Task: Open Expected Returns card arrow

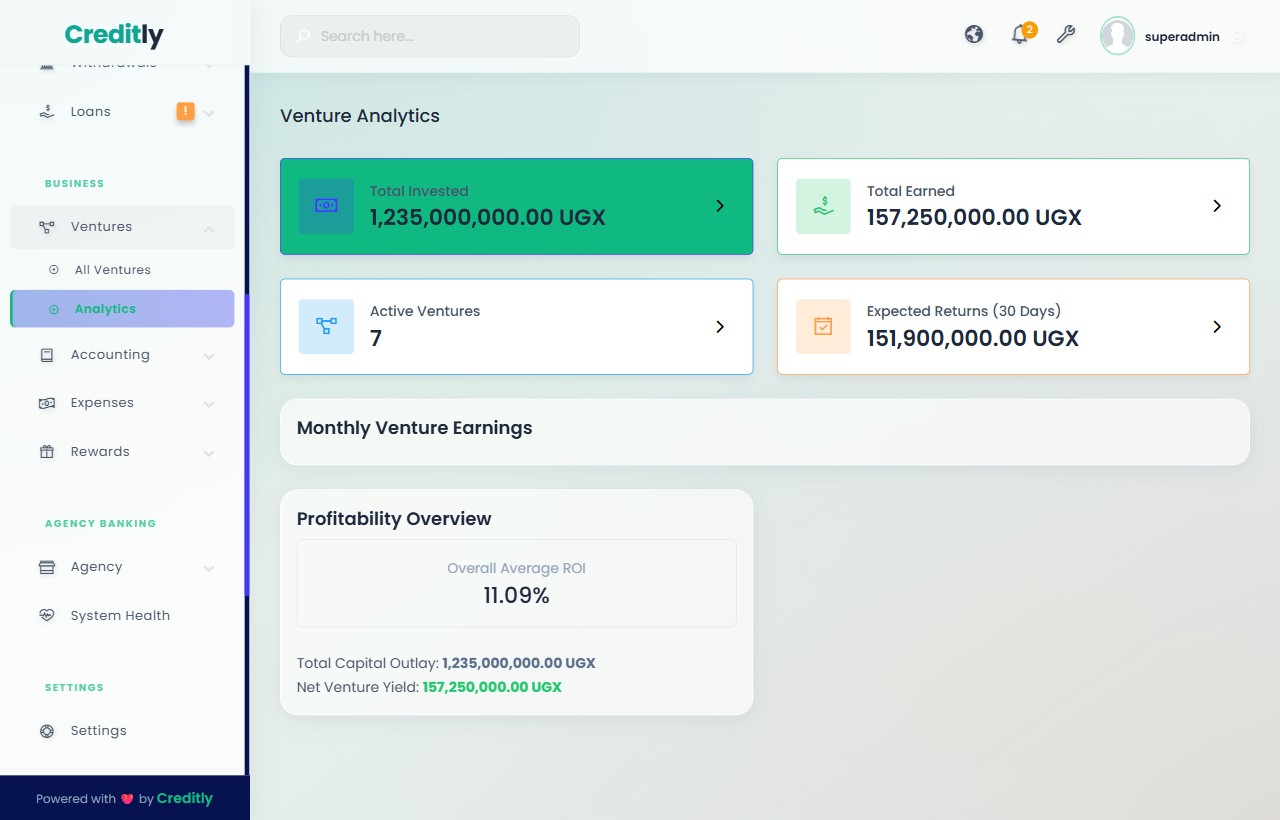Action: (1217, 327)
